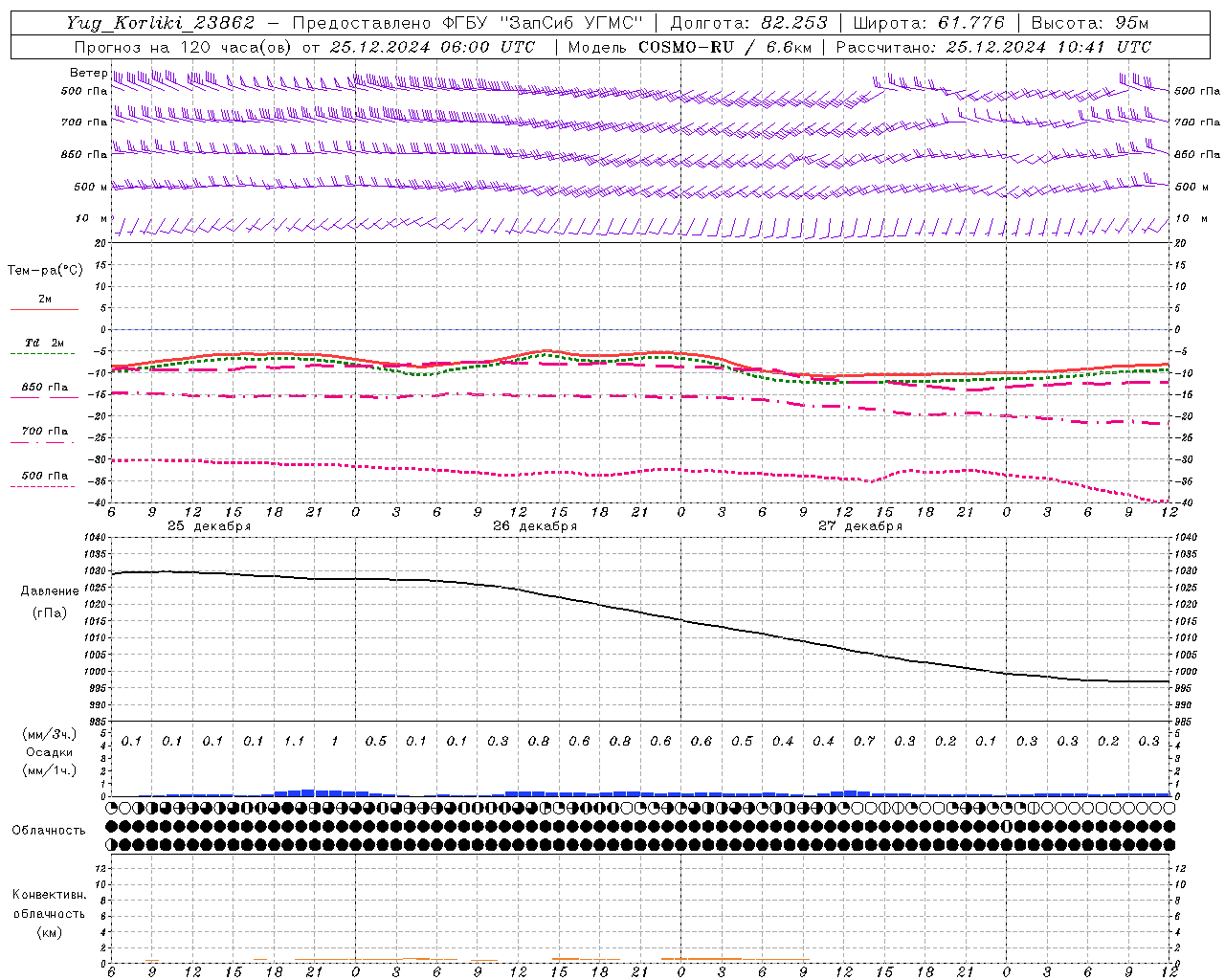
Task: Click the "Конвективн." convective cloud label
Action: (49, 895)
